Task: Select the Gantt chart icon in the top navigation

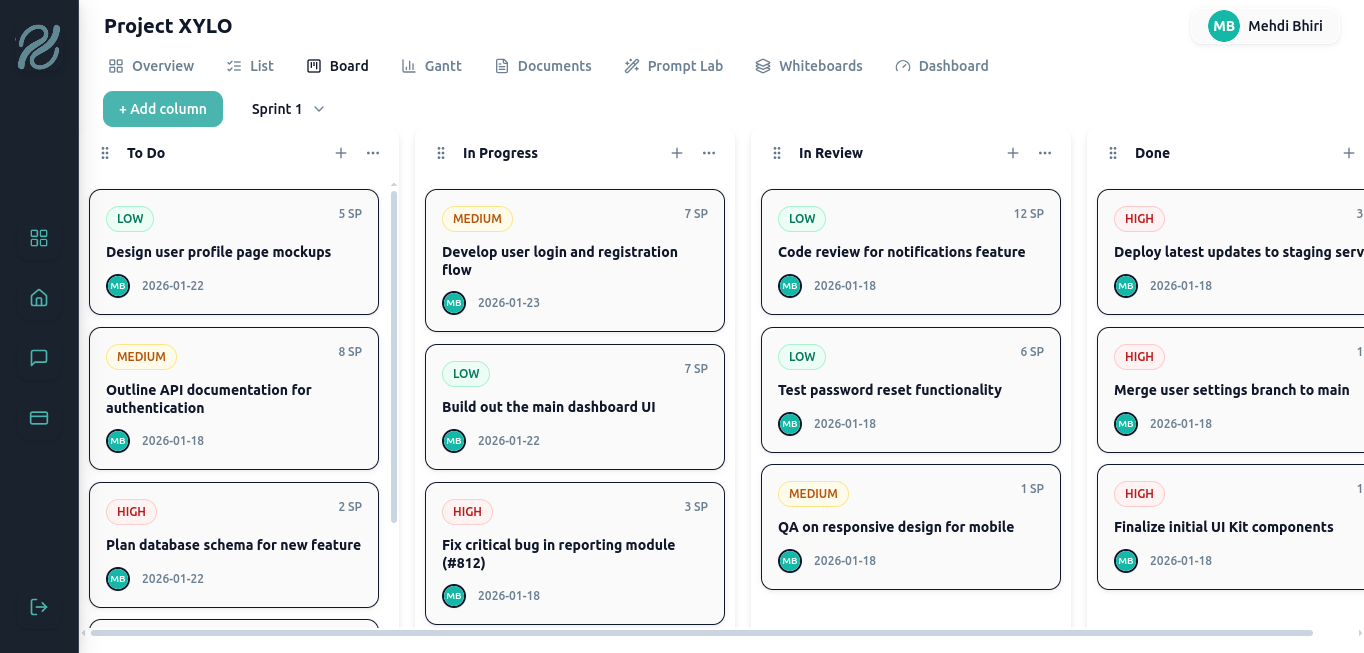Action: tap(408, 65)
